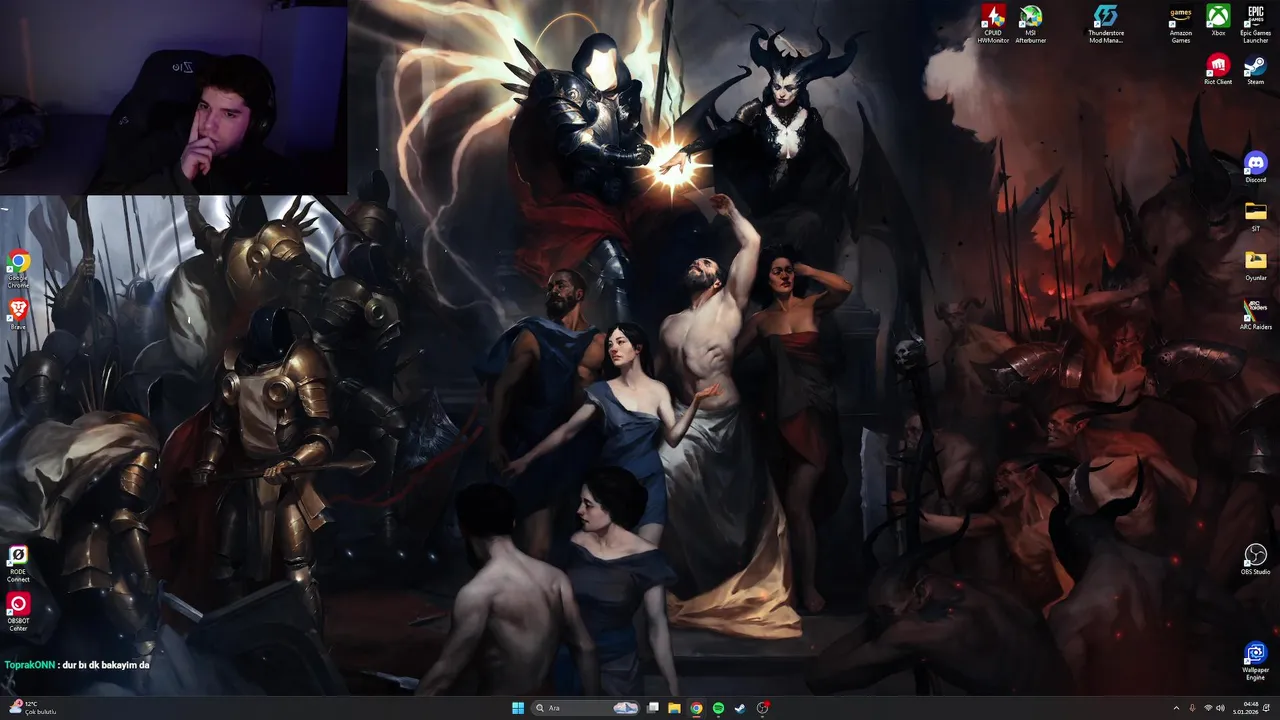Viewport: 1280px width, 720px height.
Task: Open the Windows Start menu
Action: pyautogui.click(x=518, y=708)
